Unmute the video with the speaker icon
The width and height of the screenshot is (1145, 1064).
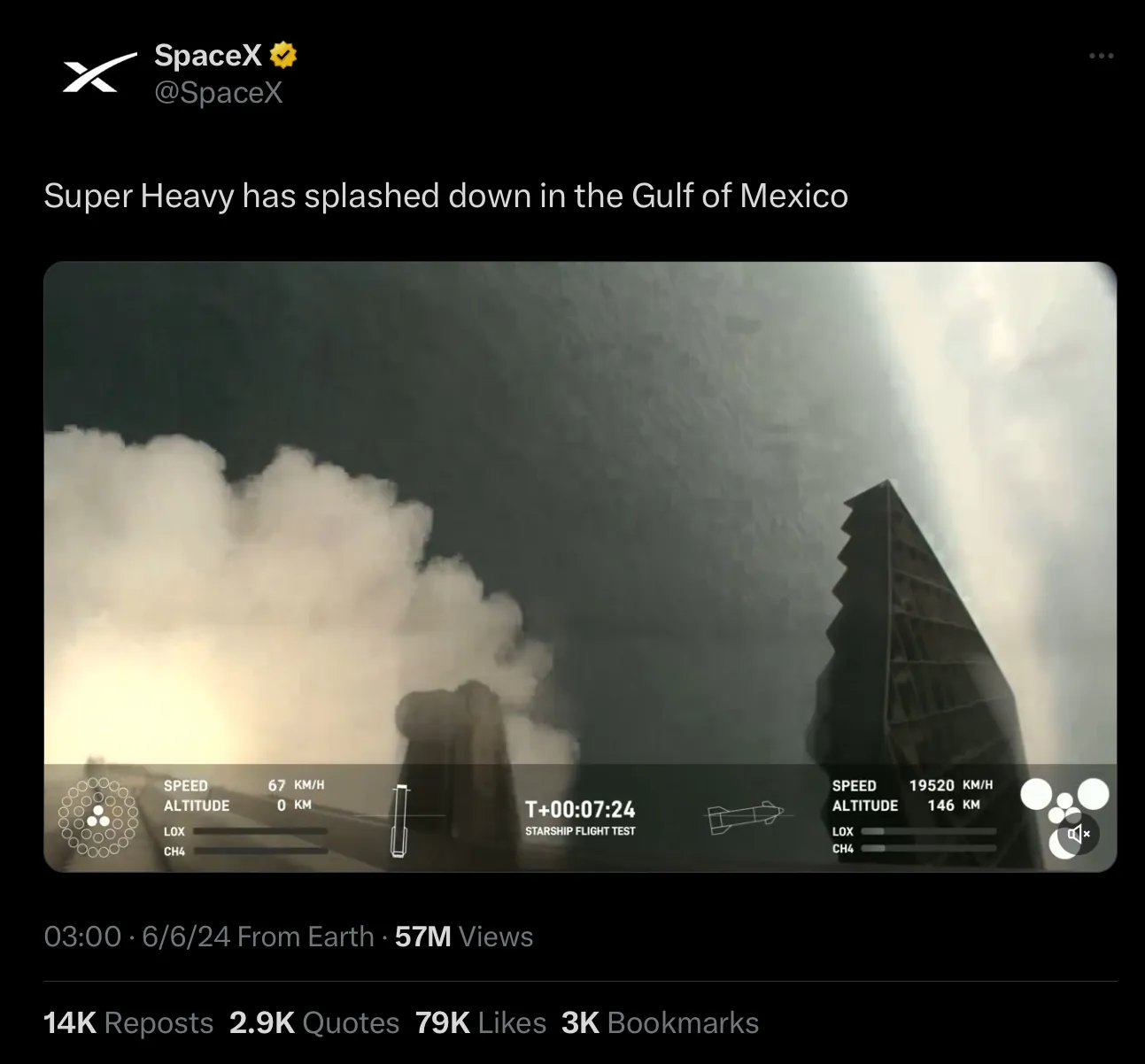click(1078, 834)
